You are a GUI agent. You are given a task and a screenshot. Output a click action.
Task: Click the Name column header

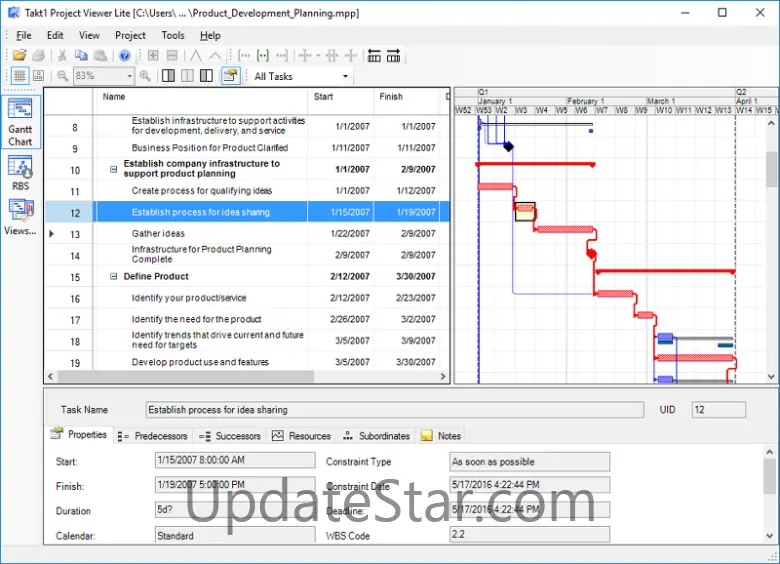pyautogui.click(x=200, y=101)
